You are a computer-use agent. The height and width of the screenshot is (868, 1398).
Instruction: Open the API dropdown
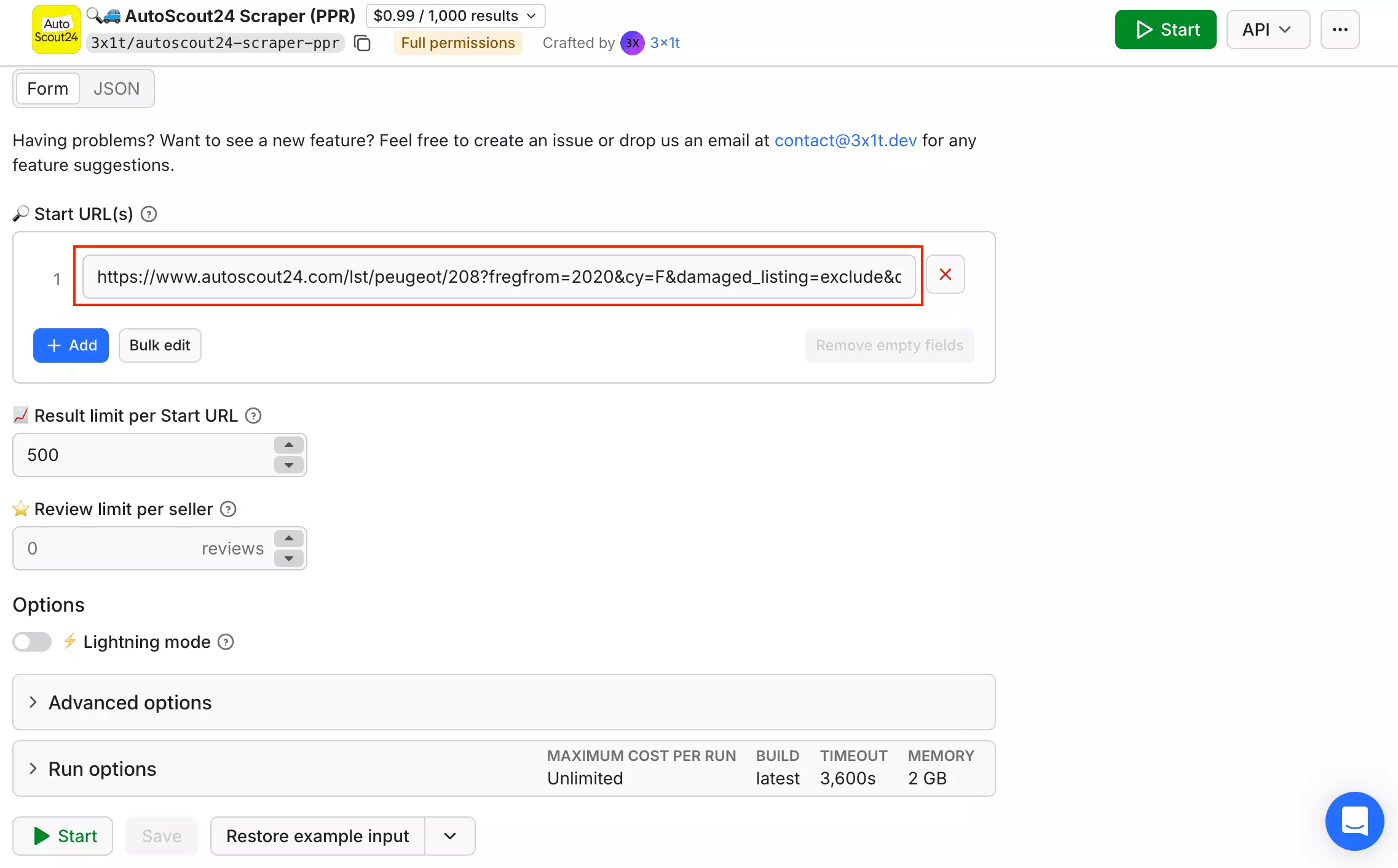[1268, 30]
